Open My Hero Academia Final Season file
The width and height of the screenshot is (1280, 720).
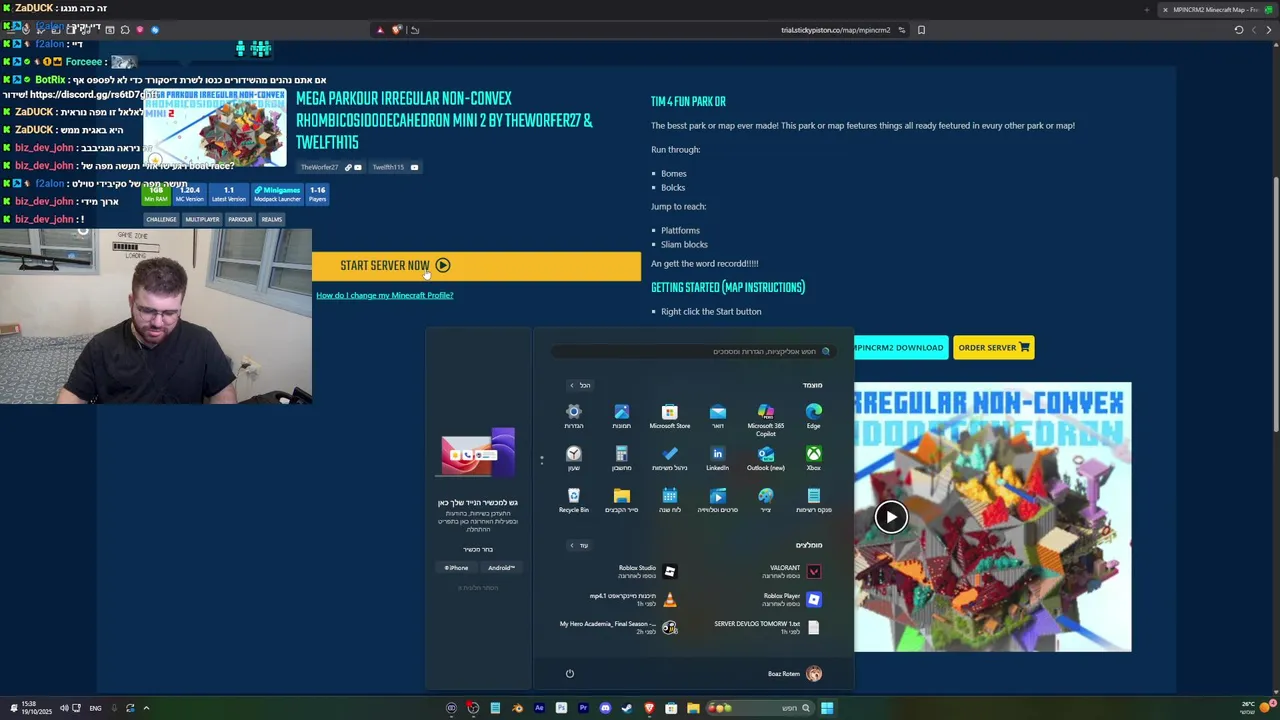[619, 627]
